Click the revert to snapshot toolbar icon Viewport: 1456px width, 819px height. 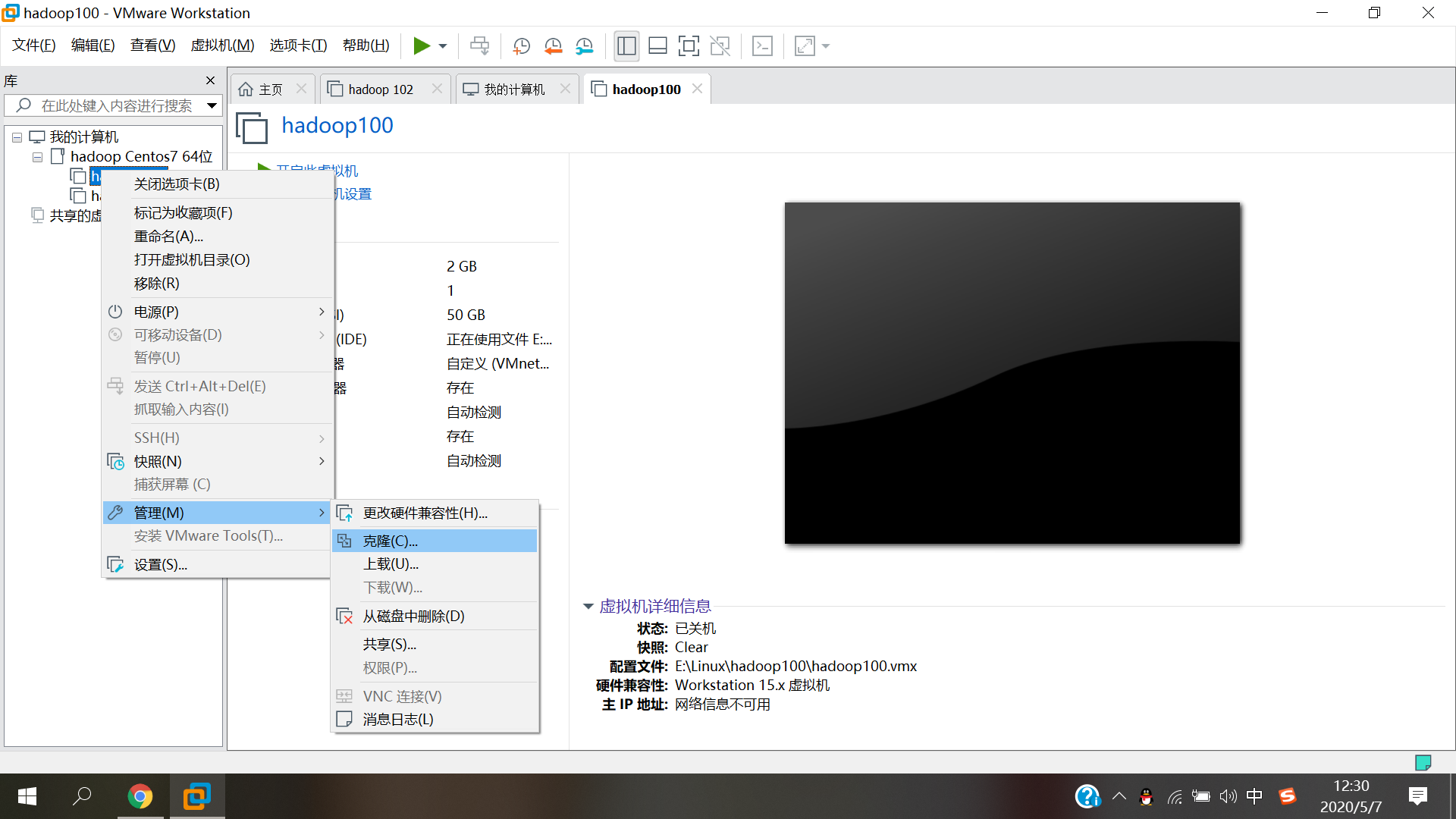tap(554, 46)
